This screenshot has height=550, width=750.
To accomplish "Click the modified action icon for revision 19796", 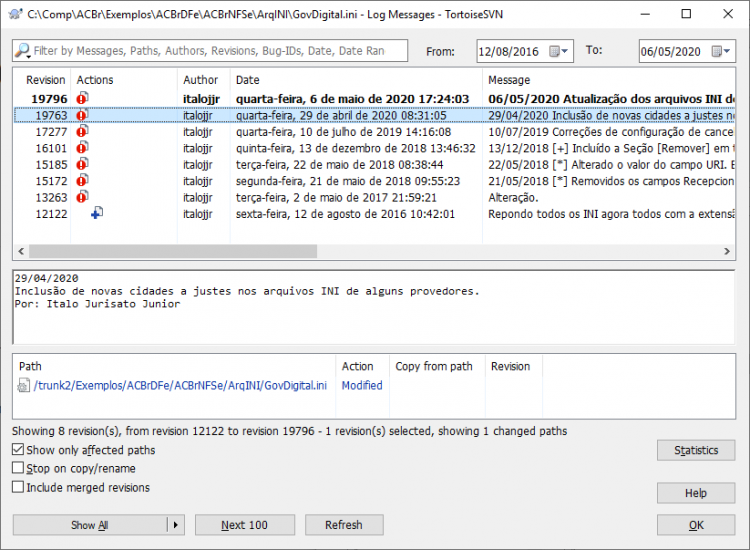I will pos(82,98).
